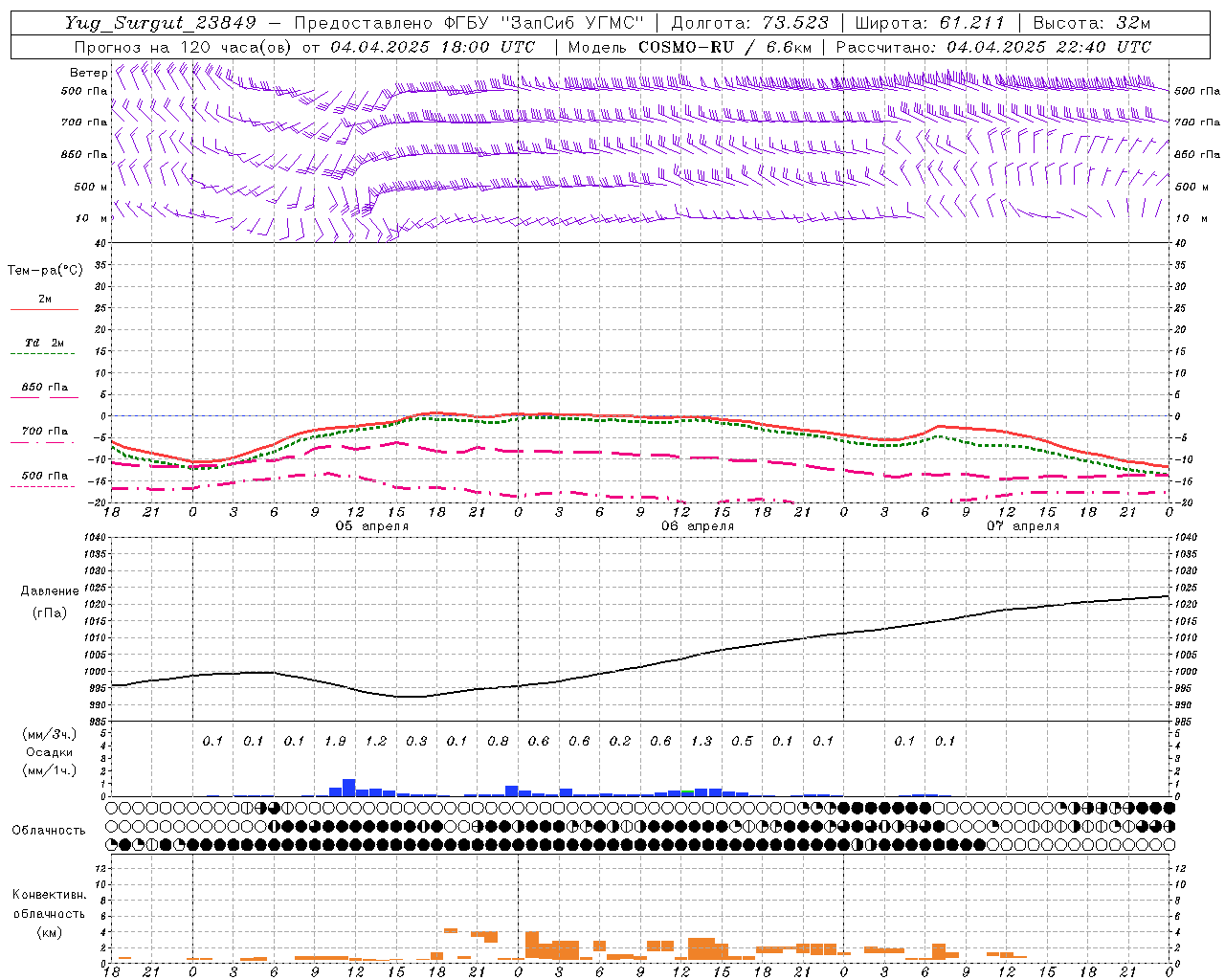This screenshot has width=1225, height=980.
Task: Select the 'Конвективн.' convective cloud label
Action: click(x=50, y=895)
